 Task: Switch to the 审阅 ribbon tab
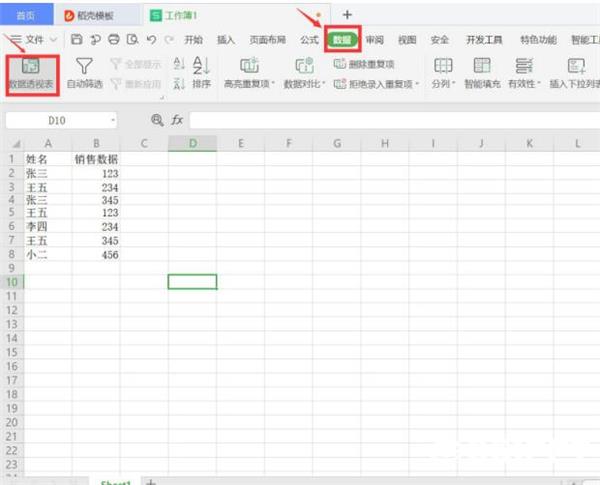point(375,39)
